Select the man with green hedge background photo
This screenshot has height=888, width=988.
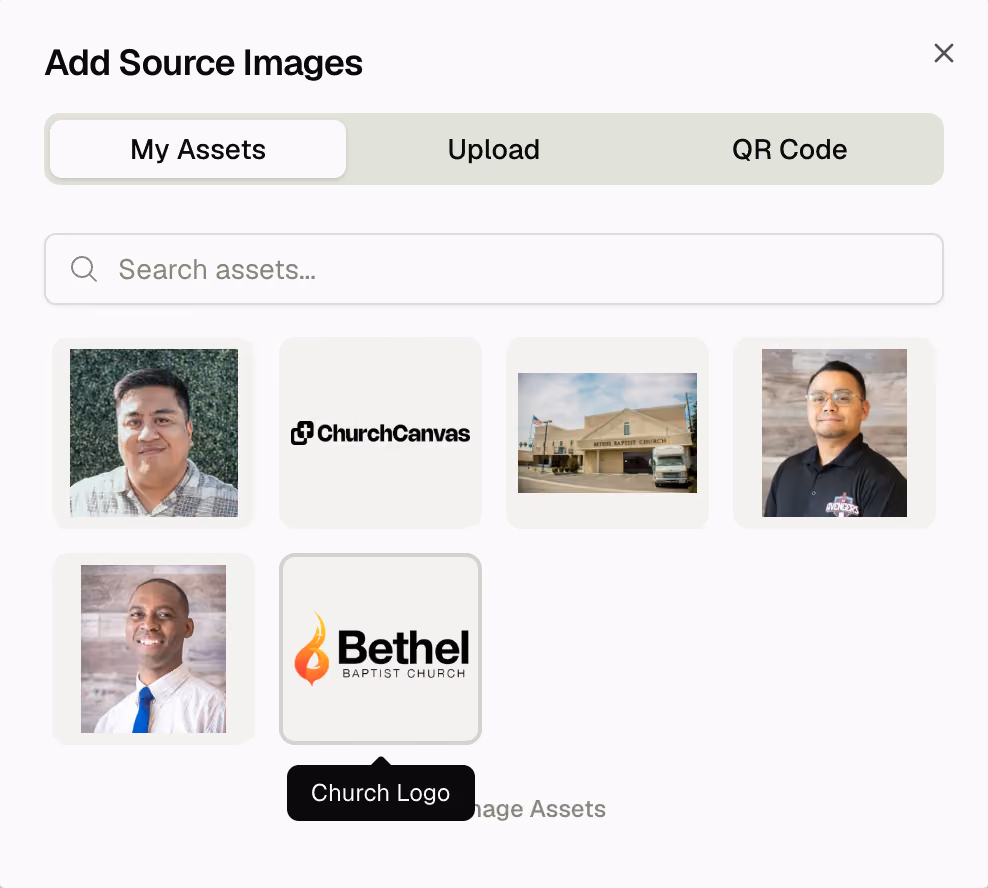154,433
